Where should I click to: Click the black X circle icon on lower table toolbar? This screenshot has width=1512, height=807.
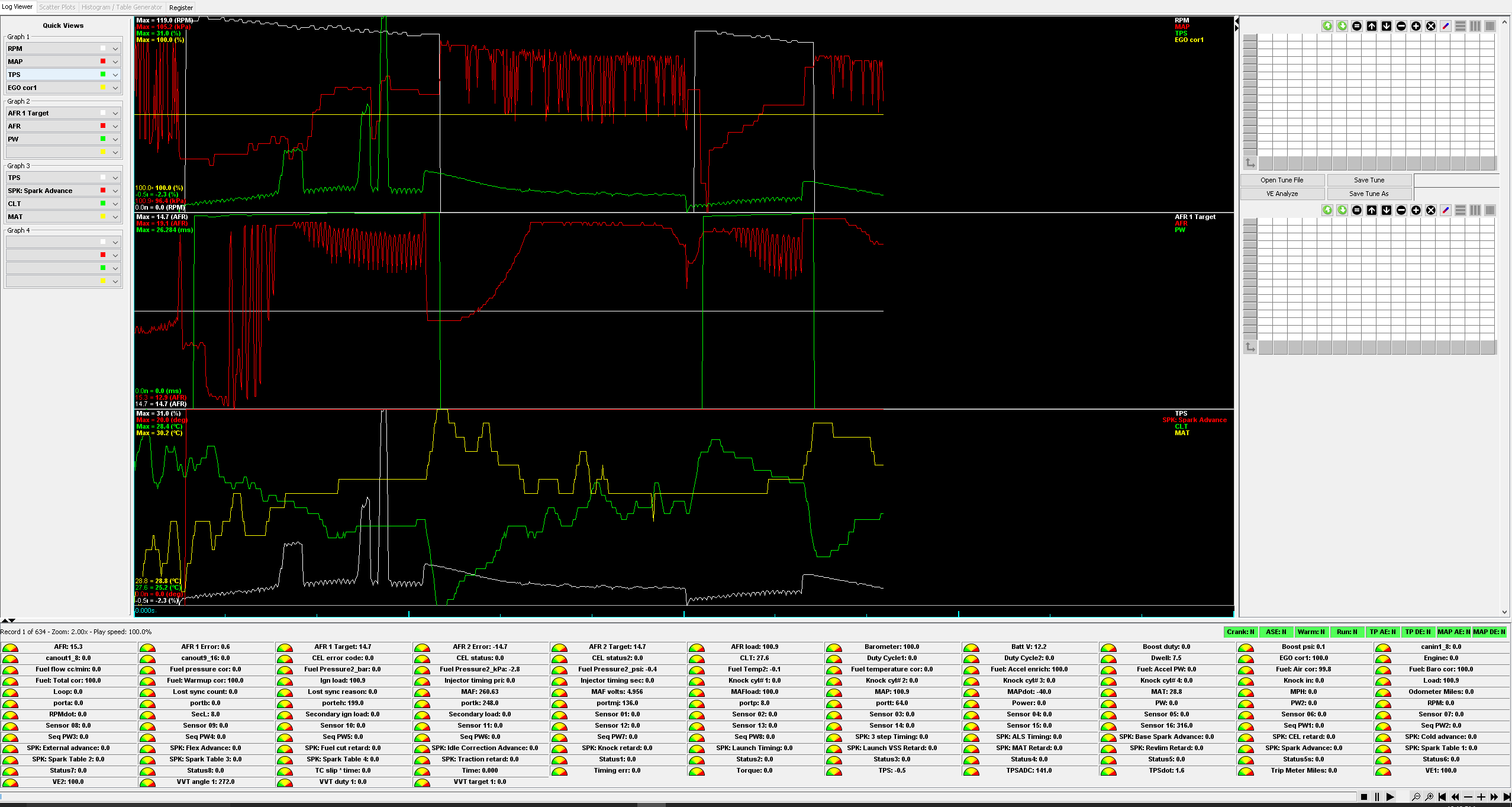(1431, 210)
